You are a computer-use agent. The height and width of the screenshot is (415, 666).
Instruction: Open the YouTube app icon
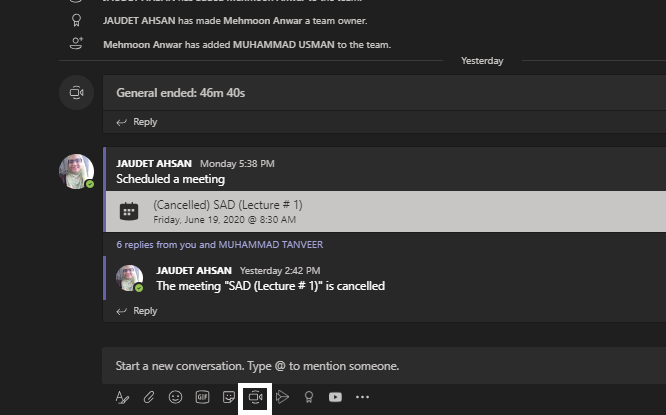(335, 397)
